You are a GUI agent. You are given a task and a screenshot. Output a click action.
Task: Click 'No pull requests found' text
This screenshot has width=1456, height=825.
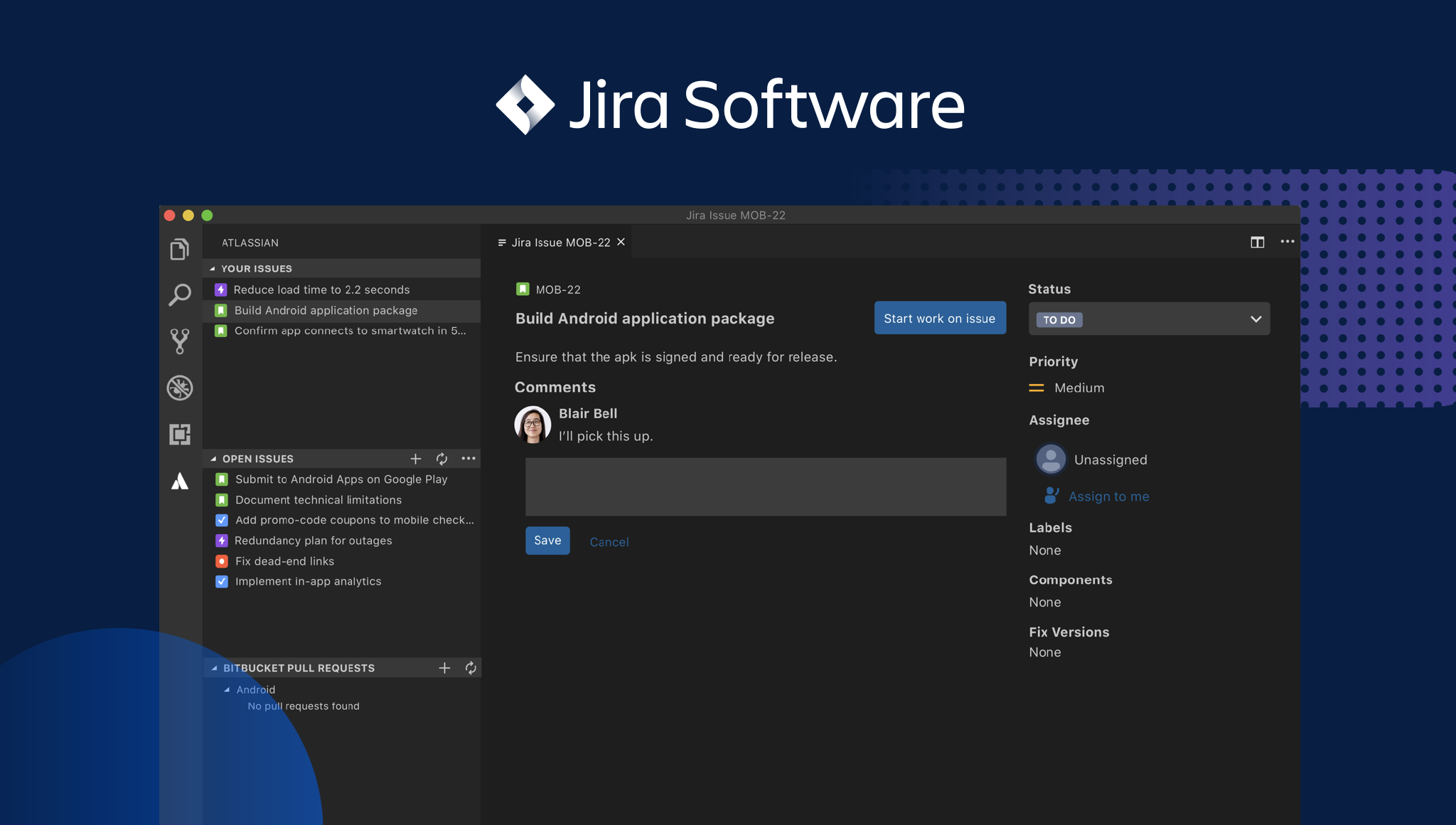(304, 706)
